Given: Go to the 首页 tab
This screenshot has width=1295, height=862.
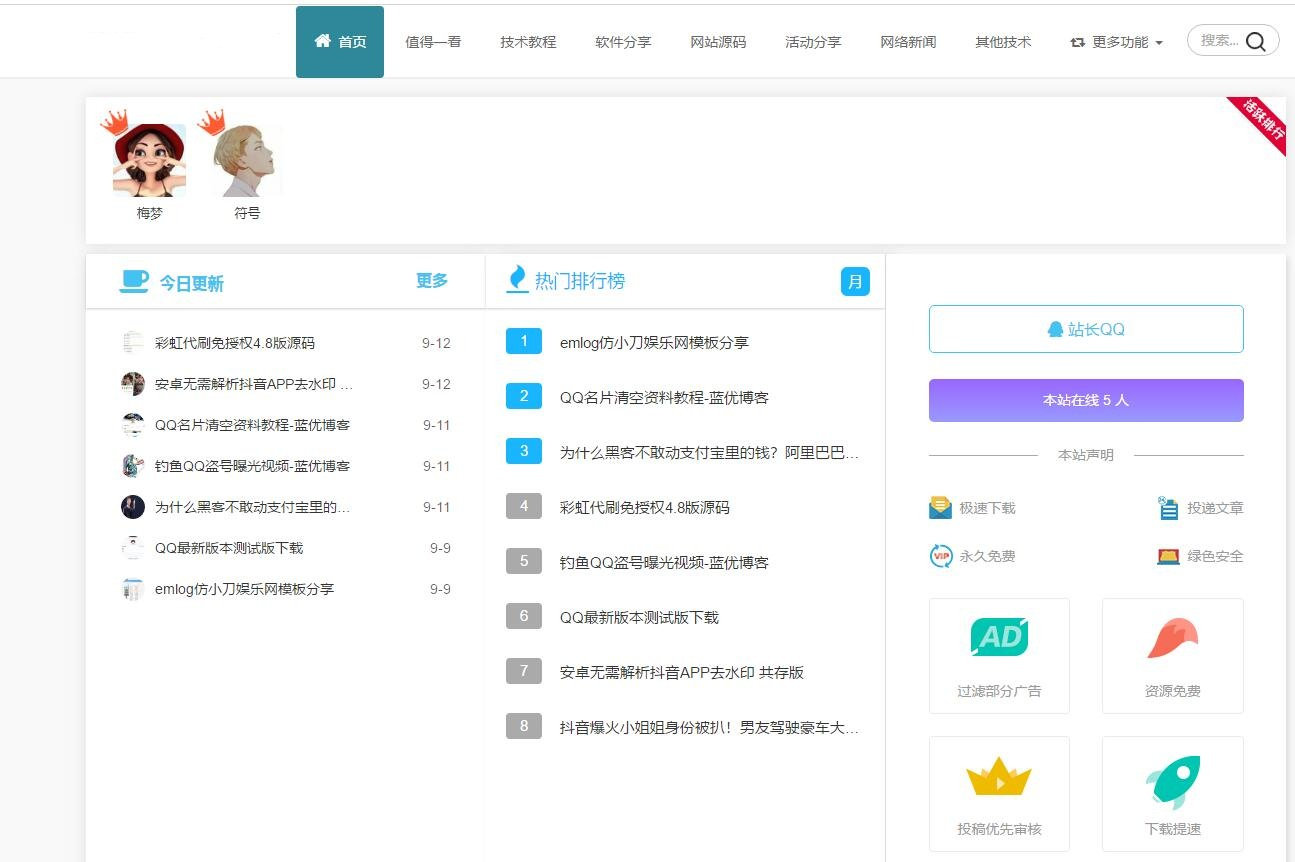Looking at the screenshot, I should click(x=340, y=42).
